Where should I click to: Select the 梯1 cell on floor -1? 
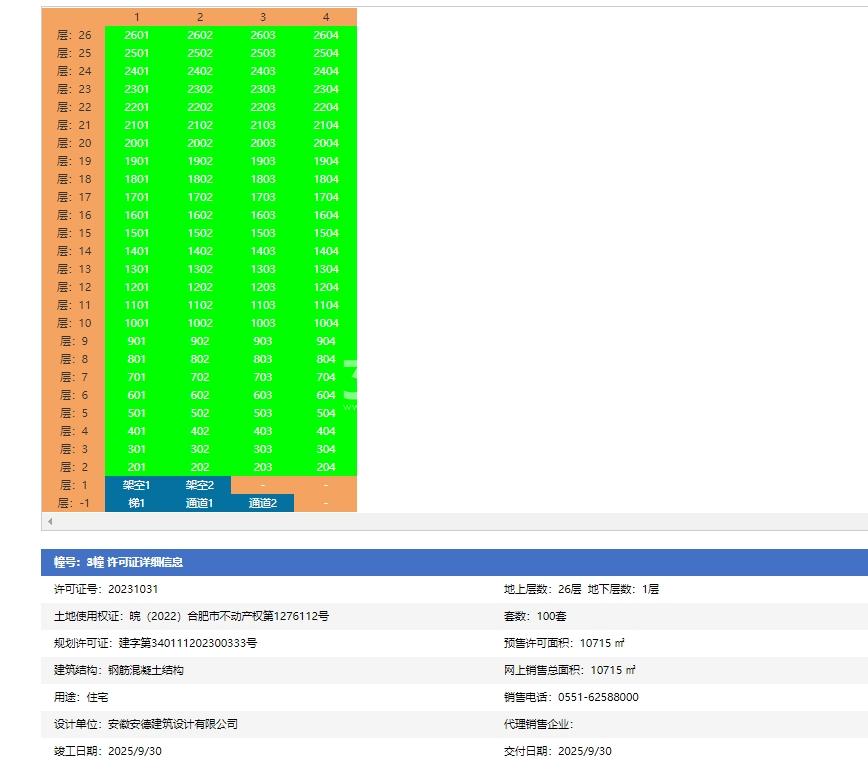[x=136, y=503]
